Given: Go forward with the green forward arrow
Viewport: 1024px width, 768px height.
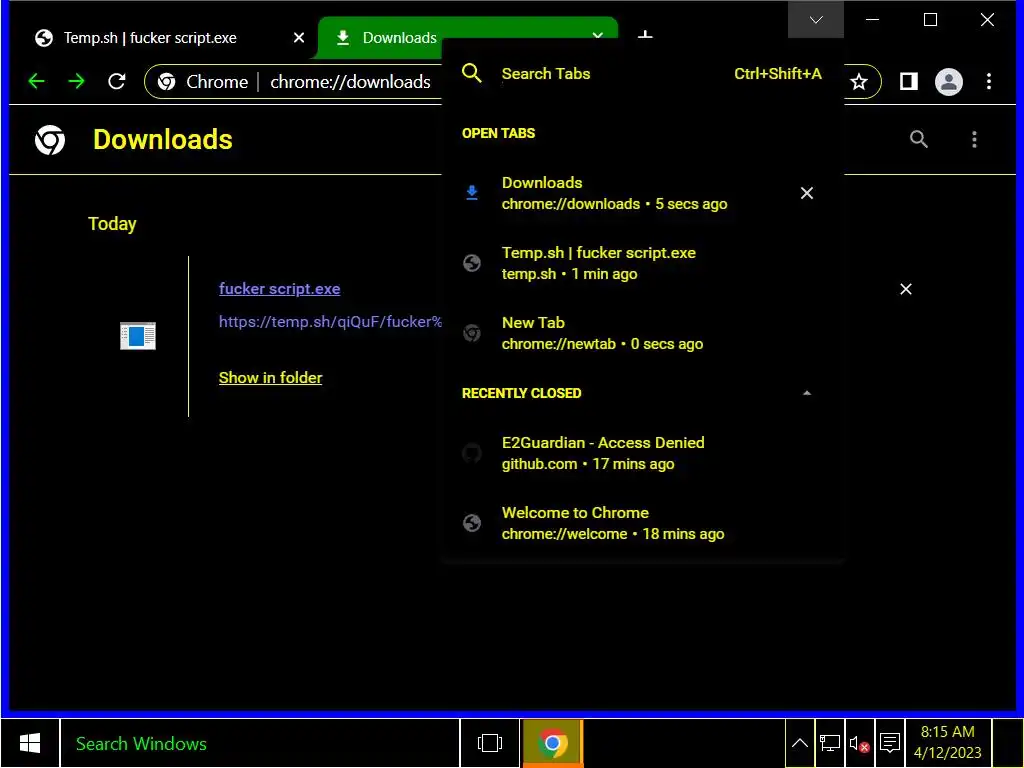Looking at the screenshot, I should click(x=76, y=82).
